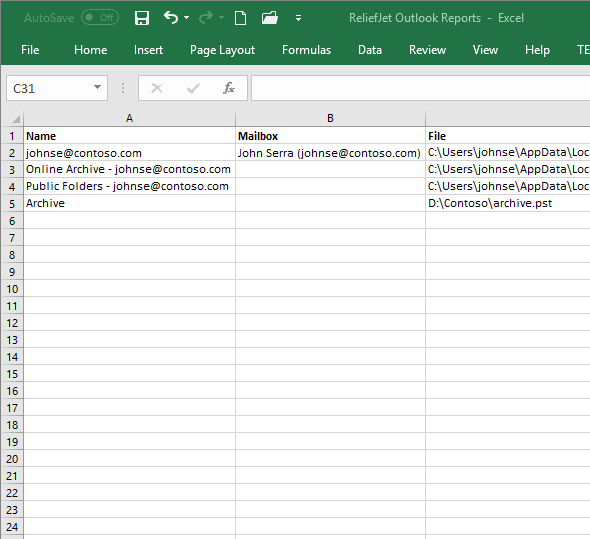Click the Select All corner triangle

coord(15,119)
